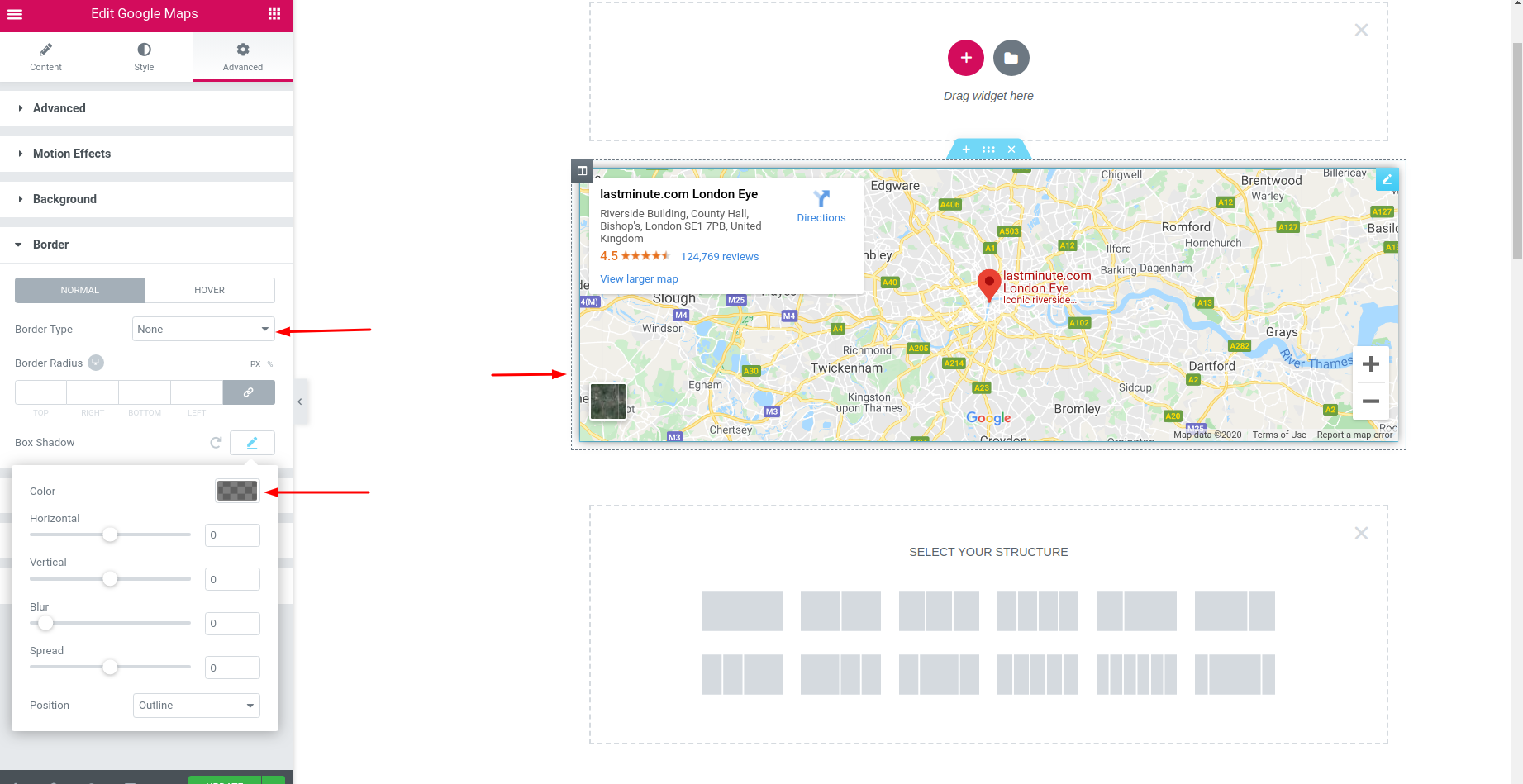1523x784 pixels.
Task: Open the 124,769 reviews link
Action: [720, 257]
